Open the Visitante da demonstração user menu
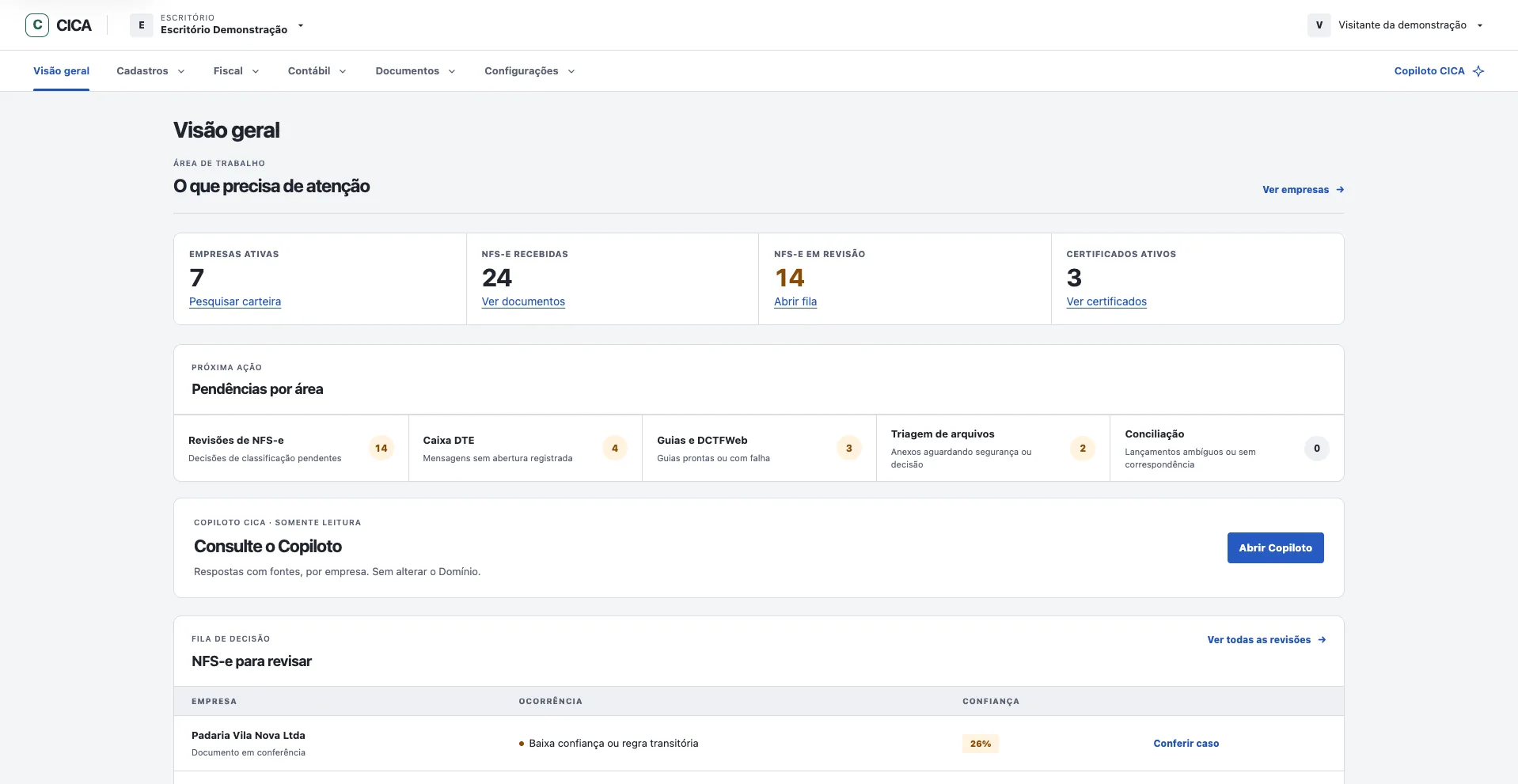Image resolution: width=1518 pixels, height=784 pixels. tap(1396, 25)
